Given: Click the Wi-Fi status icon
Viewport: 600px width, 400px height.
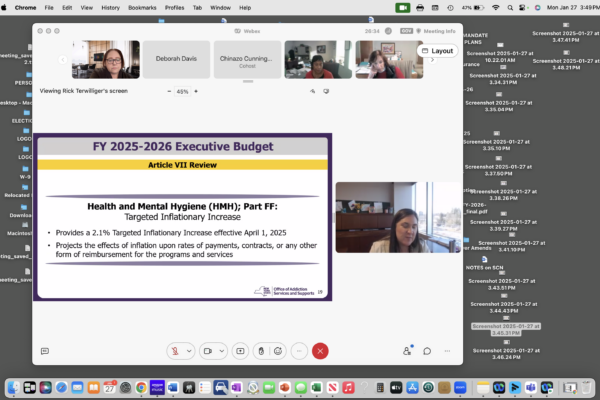Looking at the screenshot, I should (496, 8).
